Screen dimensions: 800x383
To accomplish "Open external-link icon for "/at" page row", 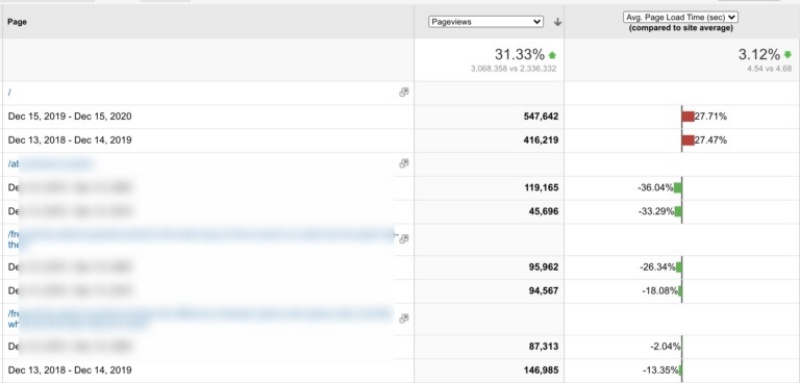I will [x=404, y=164].
